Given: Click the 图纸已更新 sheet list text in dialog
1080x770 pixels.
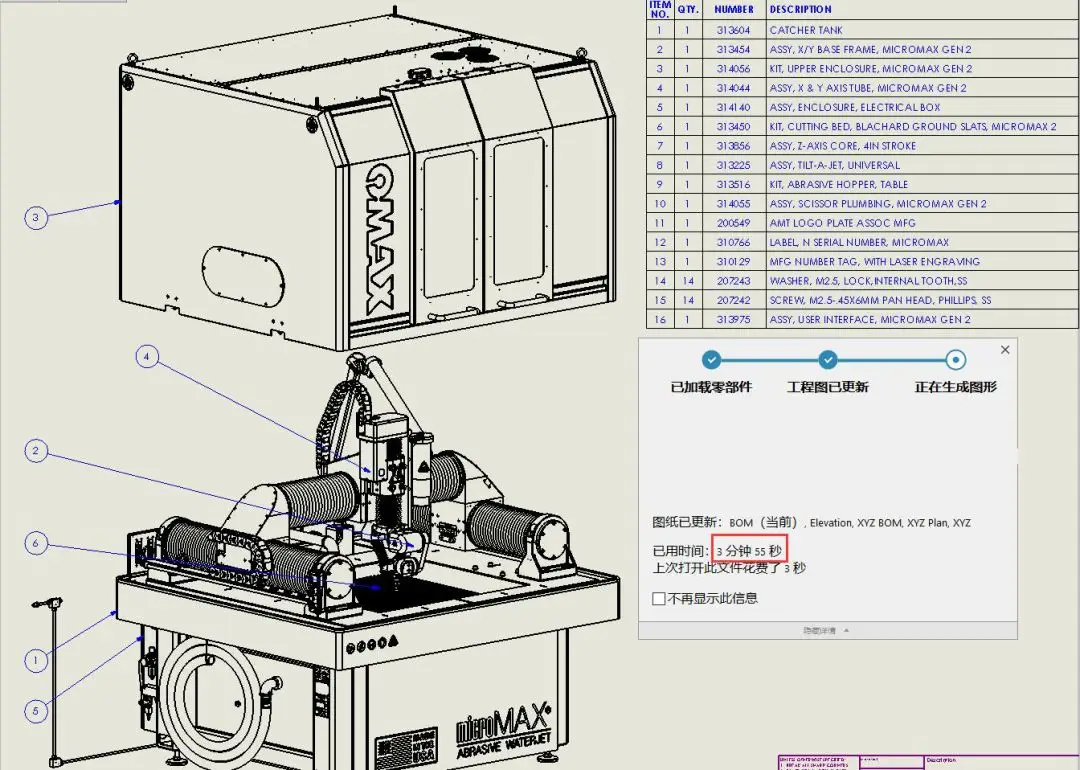Looking at the screenshot, I should point(811,523).
